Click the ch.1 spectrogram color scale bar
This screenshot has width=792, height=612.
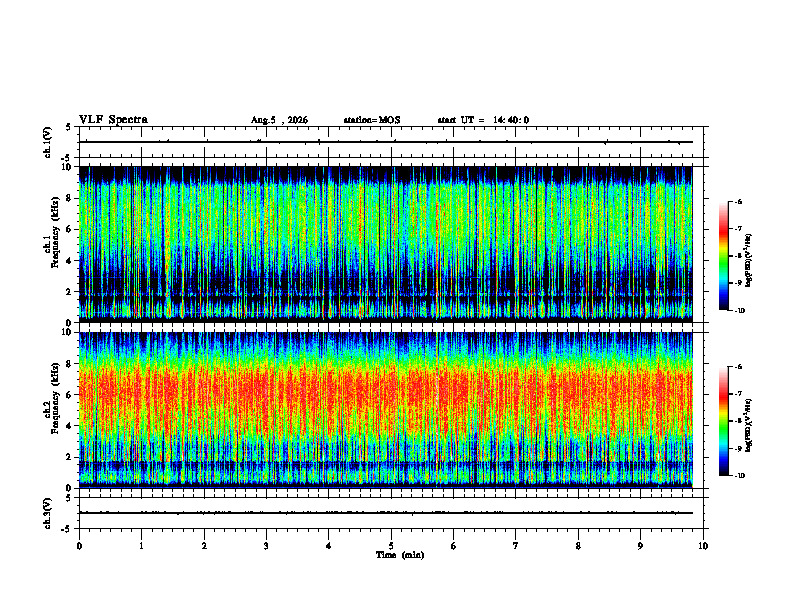(723, 256)
